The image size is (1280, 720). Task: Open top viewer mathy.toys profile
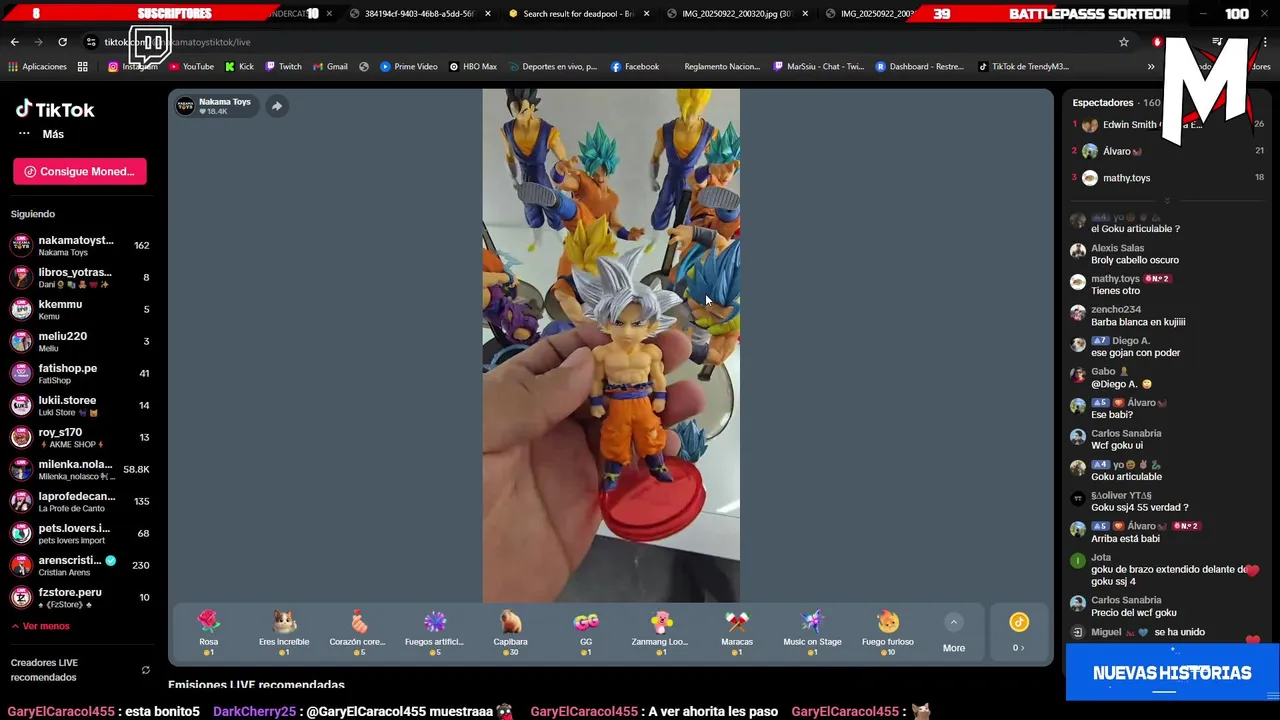(x=1126, y=178)
